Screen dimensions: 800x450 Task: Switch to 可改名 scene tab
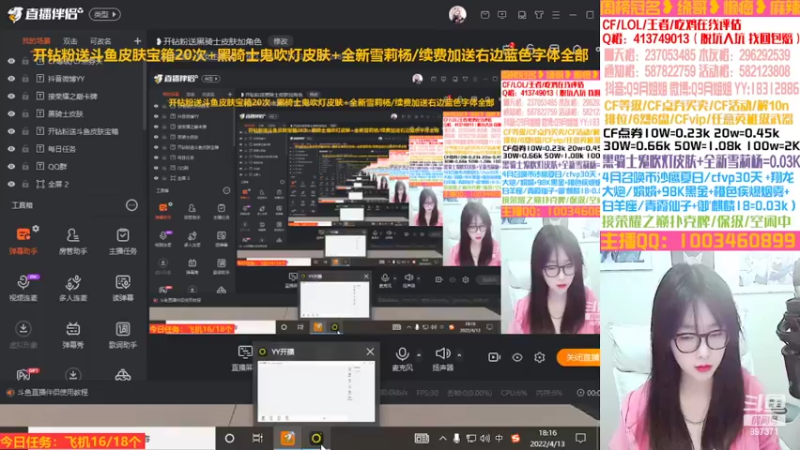coord(100,41)
